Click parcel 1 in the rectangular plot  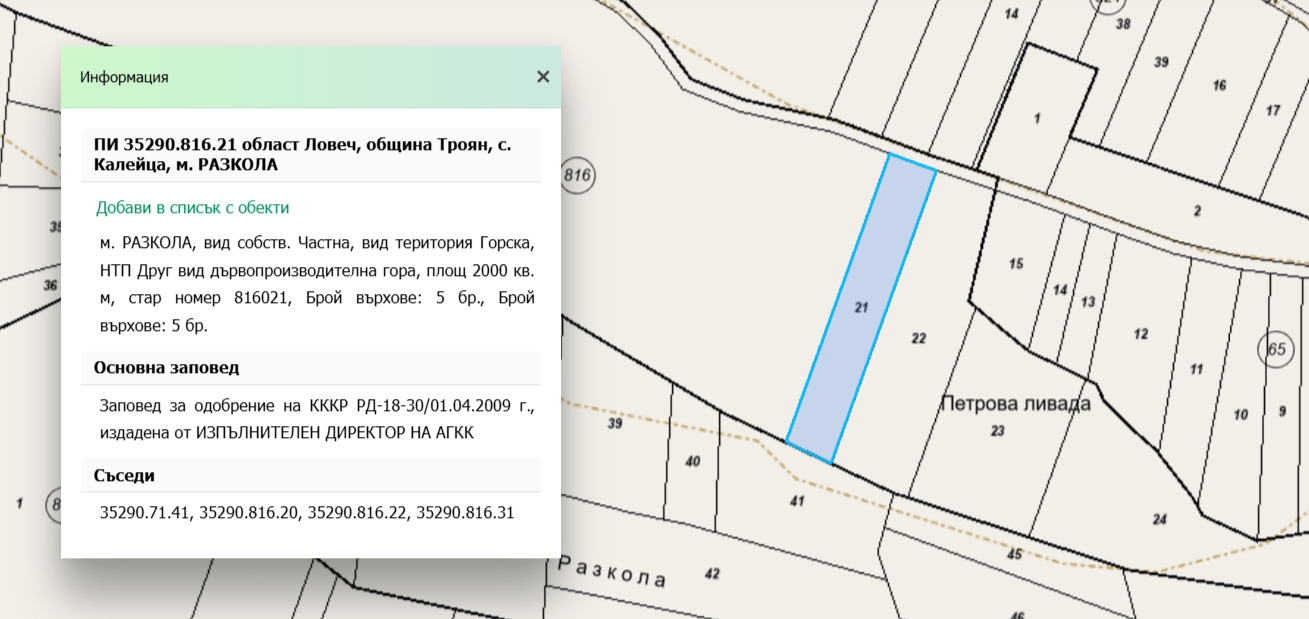tap(1037, 119)
